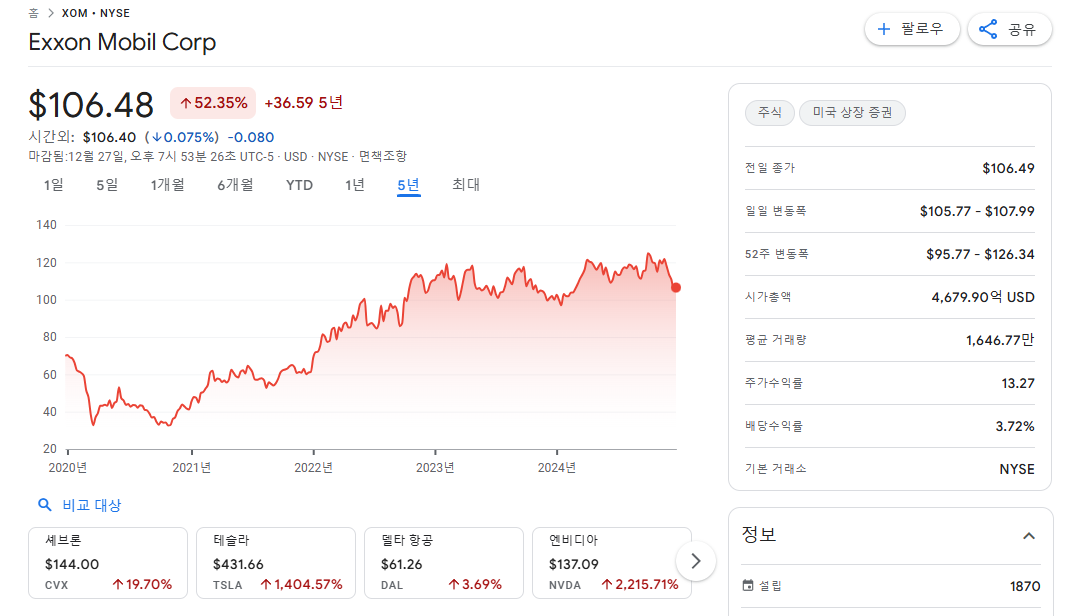Show next comparison stocks with the arrow
The width and height of the screenshot is (1083, 616).
point(696,561)
